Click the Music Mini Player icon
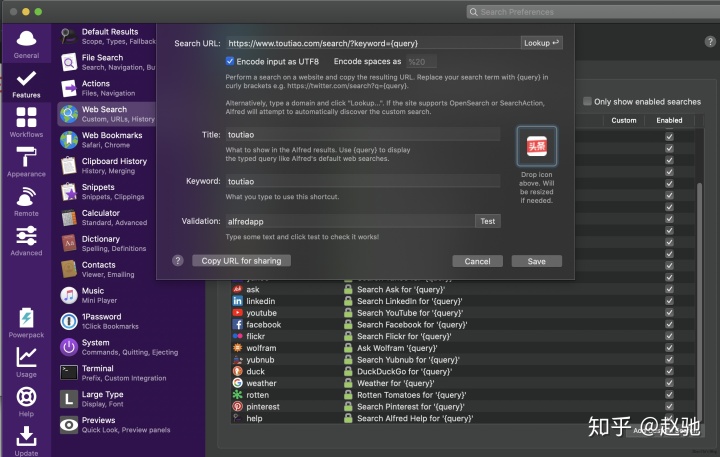This screenshot has width=720, height=457. click(69, 295)
